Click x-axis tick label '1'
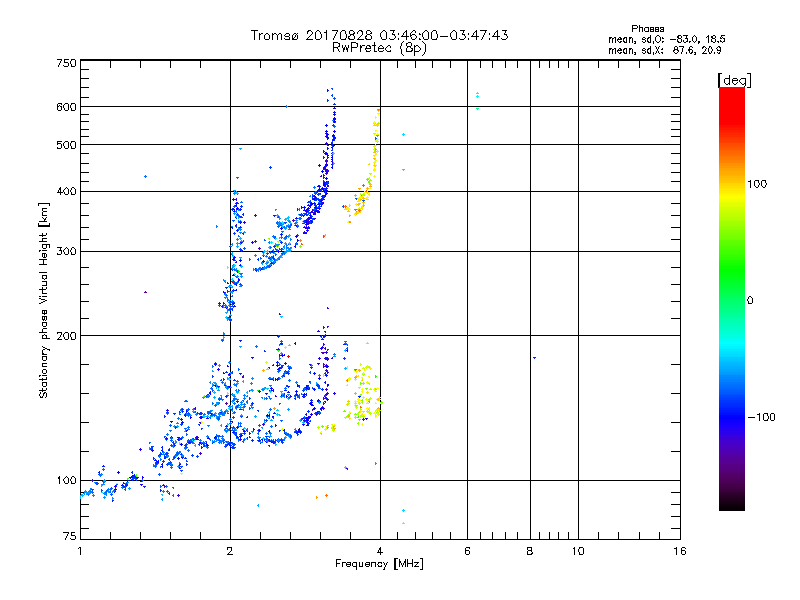This screenshot has width=800, height=600. 80,551
